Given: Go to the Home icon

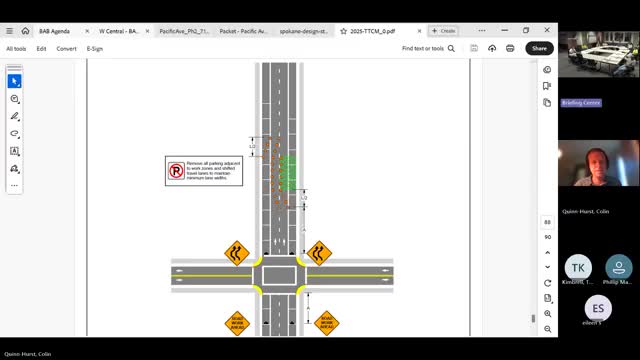Looking at the screenshot, I should pyautogui.click(x=25, y=31).
